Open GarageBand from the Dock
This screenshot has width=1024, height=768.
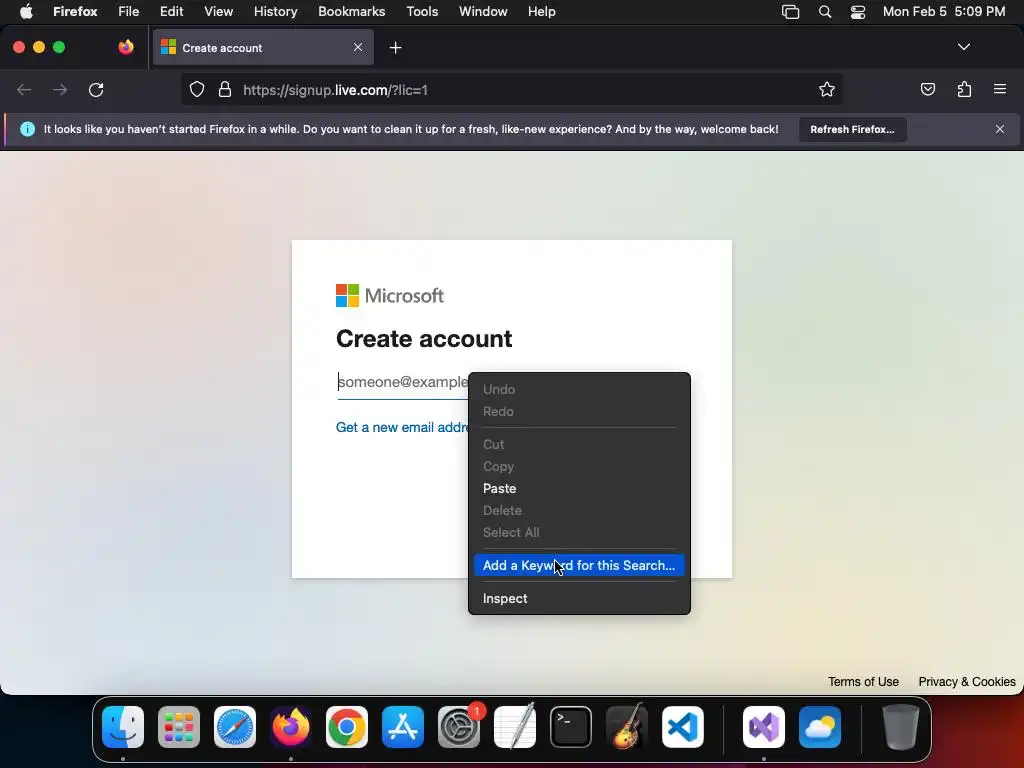tap(627, 727)
